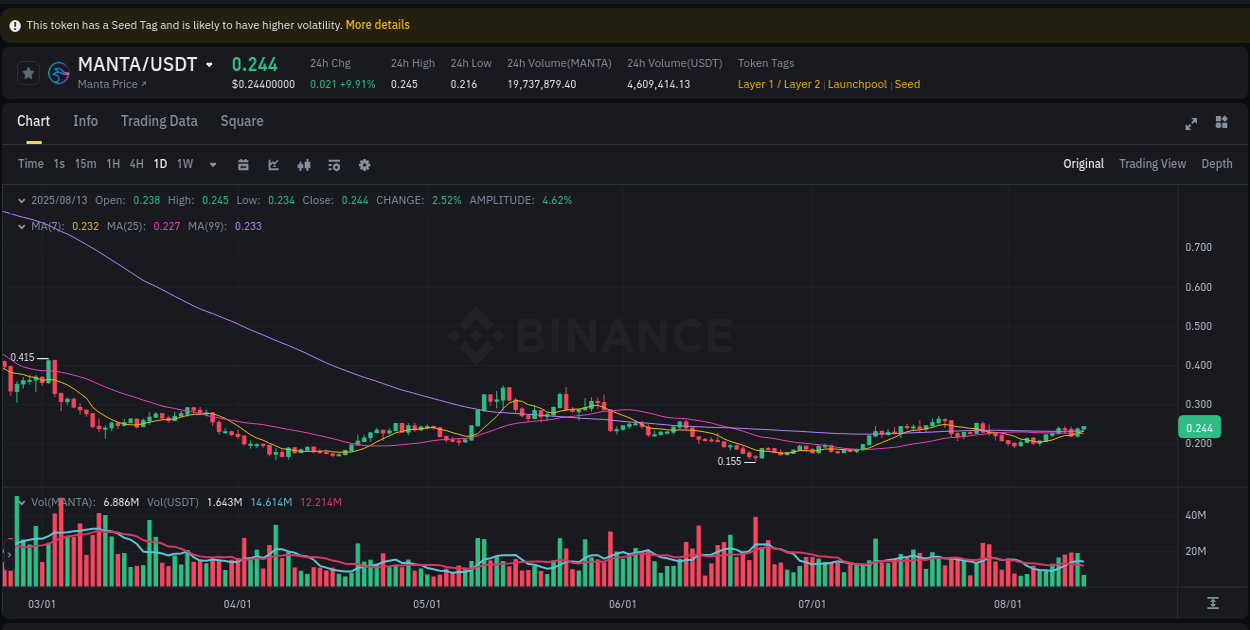Screen dimensions: 1250x630
Task: Collapse the volume indicator row
Action: tap(20, 502)
